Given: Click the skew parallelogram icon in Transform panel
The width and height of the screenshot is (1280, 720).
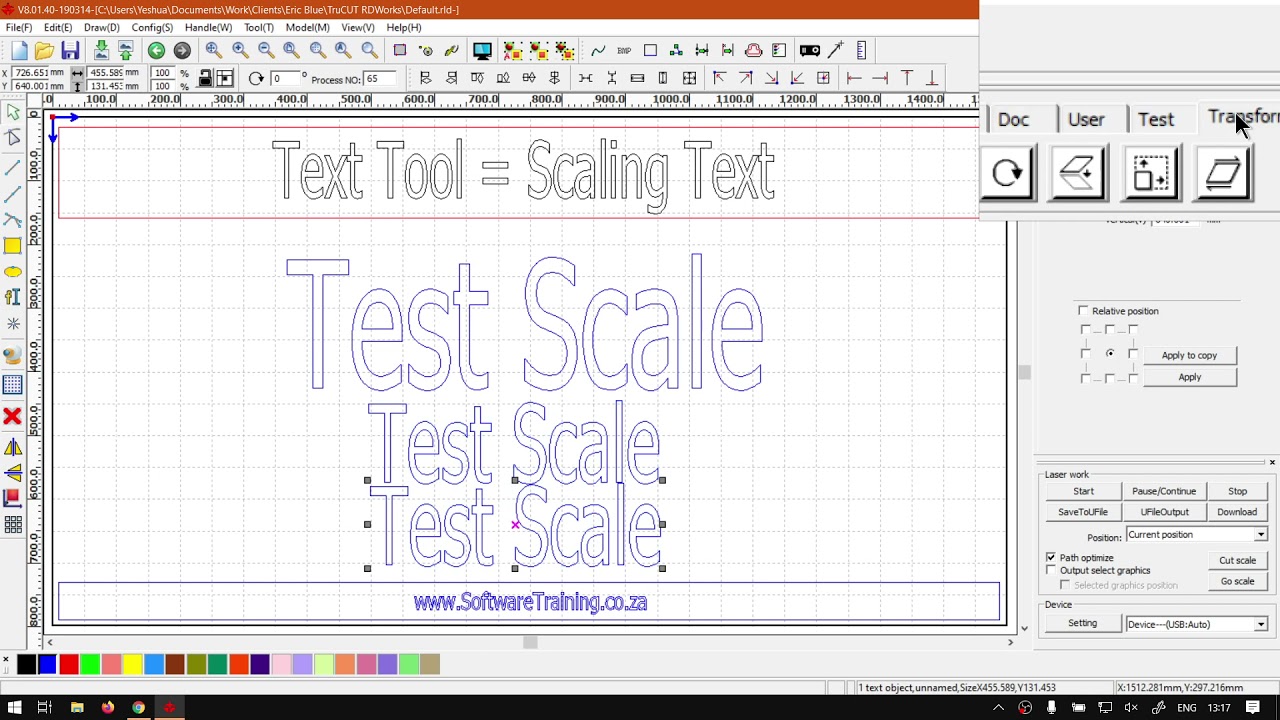Looking at the screenshot, I should (1223, 173).
